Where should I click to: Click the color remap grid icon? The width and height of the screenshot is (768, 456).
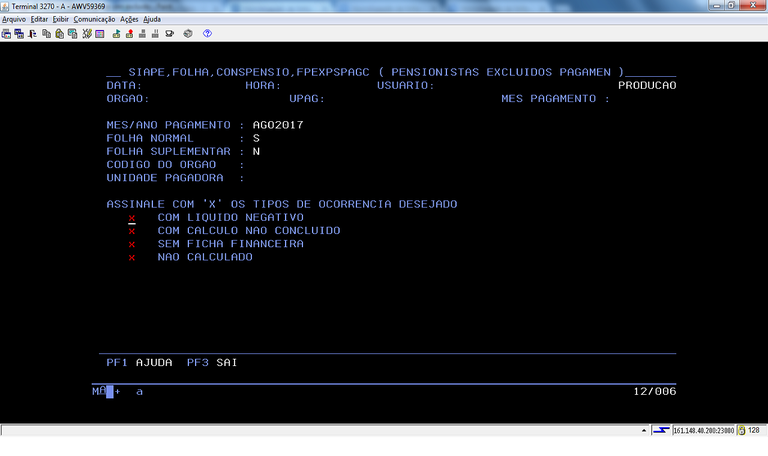[100, 34]
